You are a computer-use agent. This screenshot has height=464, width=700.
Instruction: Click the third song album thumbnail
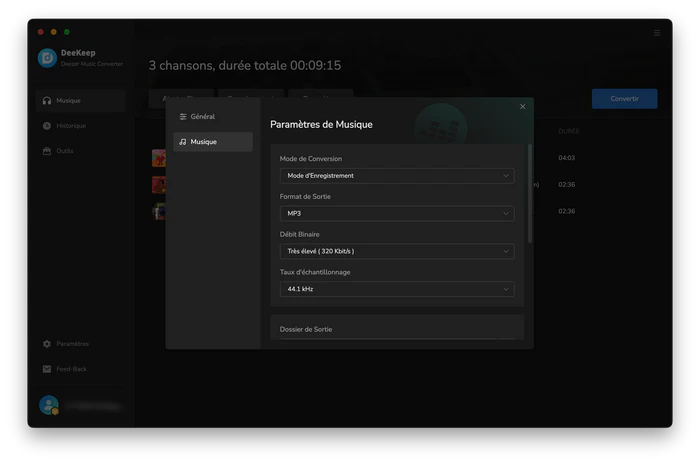159,211
